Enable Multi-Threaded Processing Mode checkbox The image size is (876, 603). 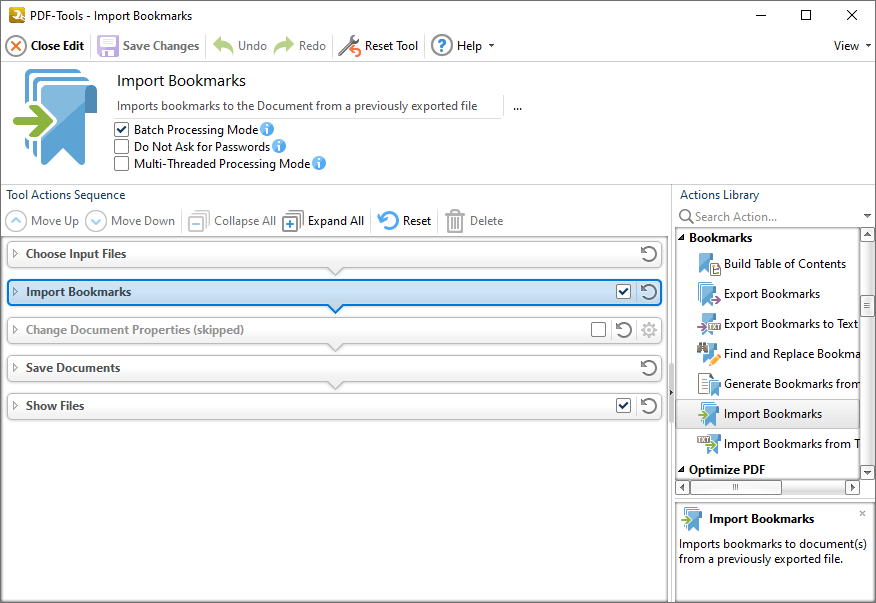point(121,163)
